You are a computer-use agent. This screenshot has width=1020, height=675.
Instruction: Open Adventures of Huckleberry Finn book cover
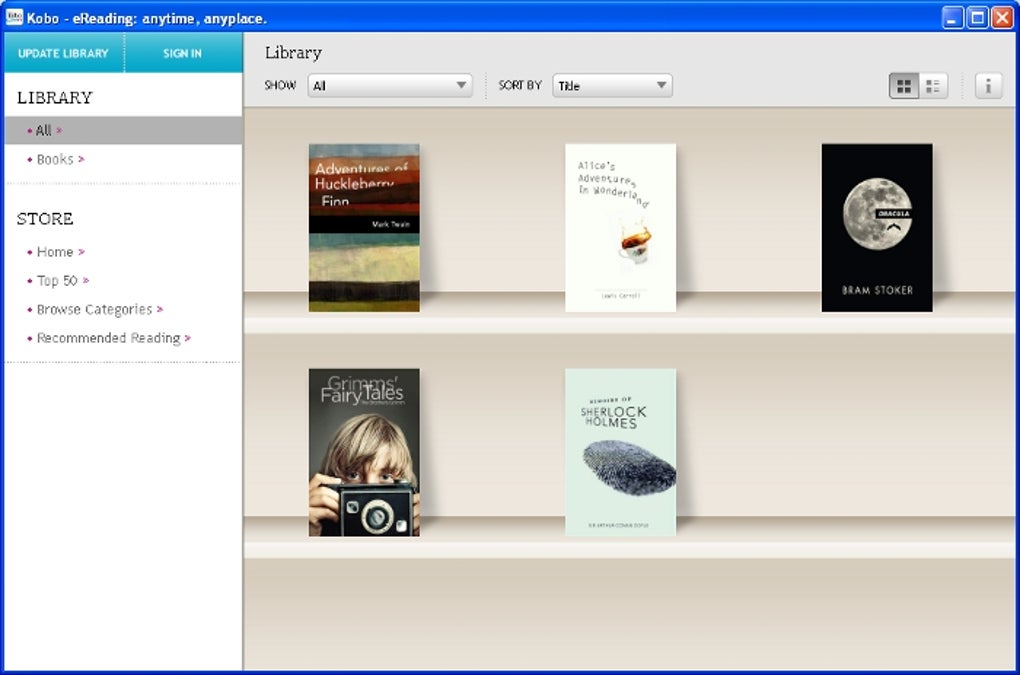click(364, 228)
